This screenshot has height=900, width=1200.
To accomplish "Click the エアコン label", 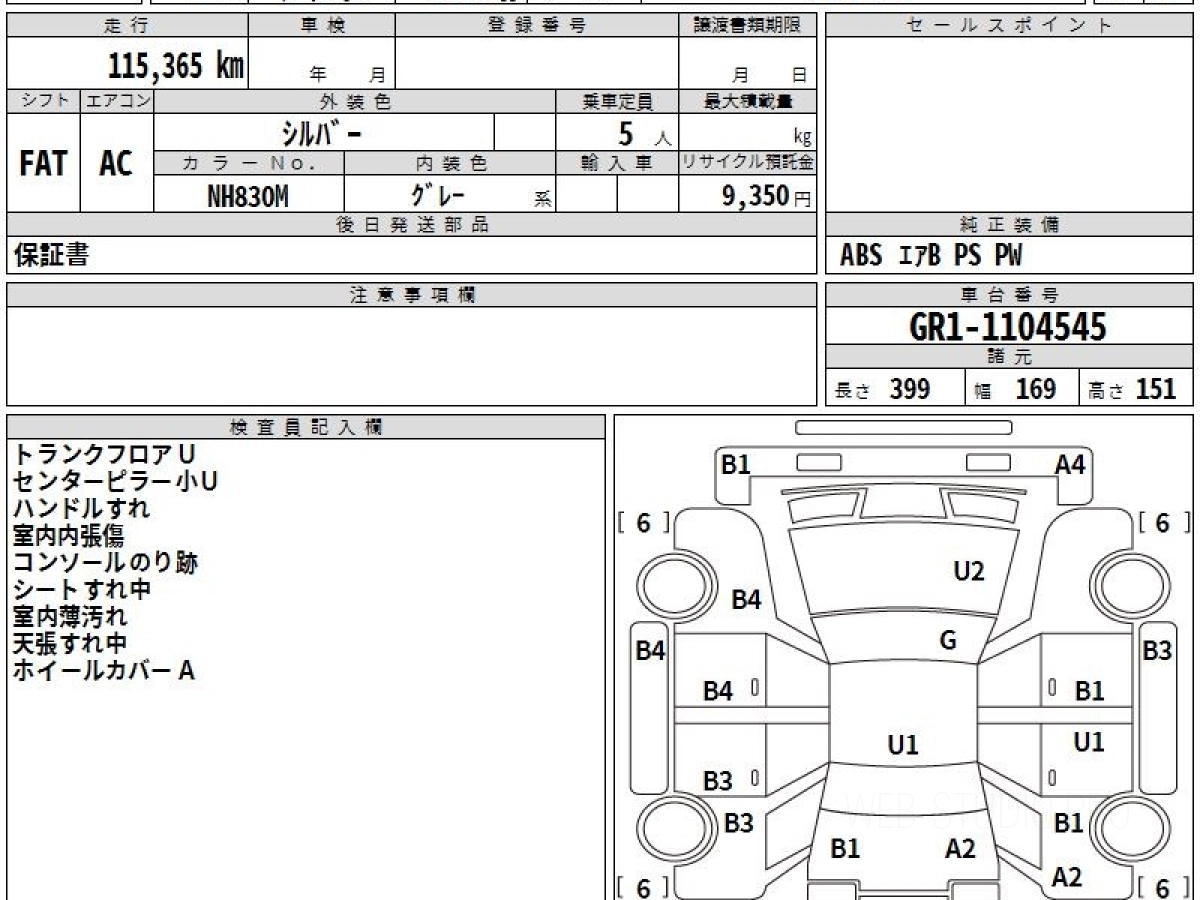I will [x=117, y=101].
